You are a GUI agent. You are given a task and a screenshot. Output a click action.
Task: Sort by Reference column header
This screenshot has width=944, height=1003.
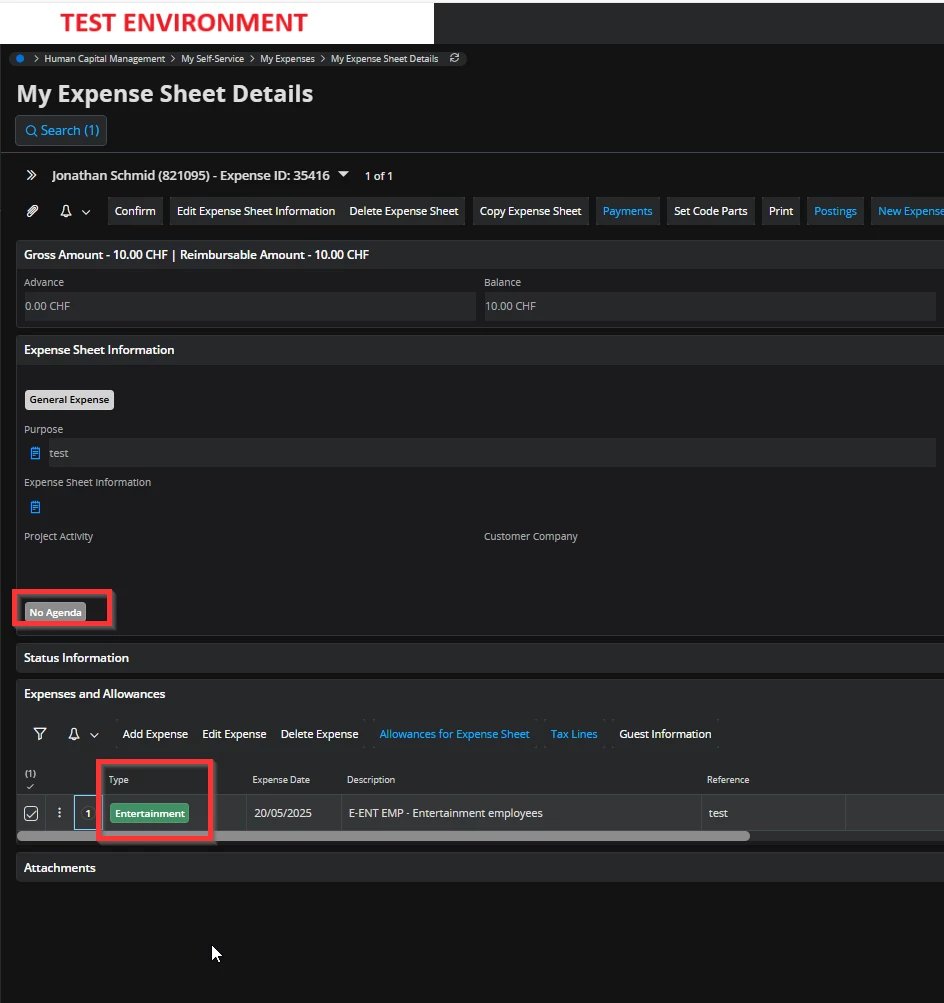pos(728,780)
